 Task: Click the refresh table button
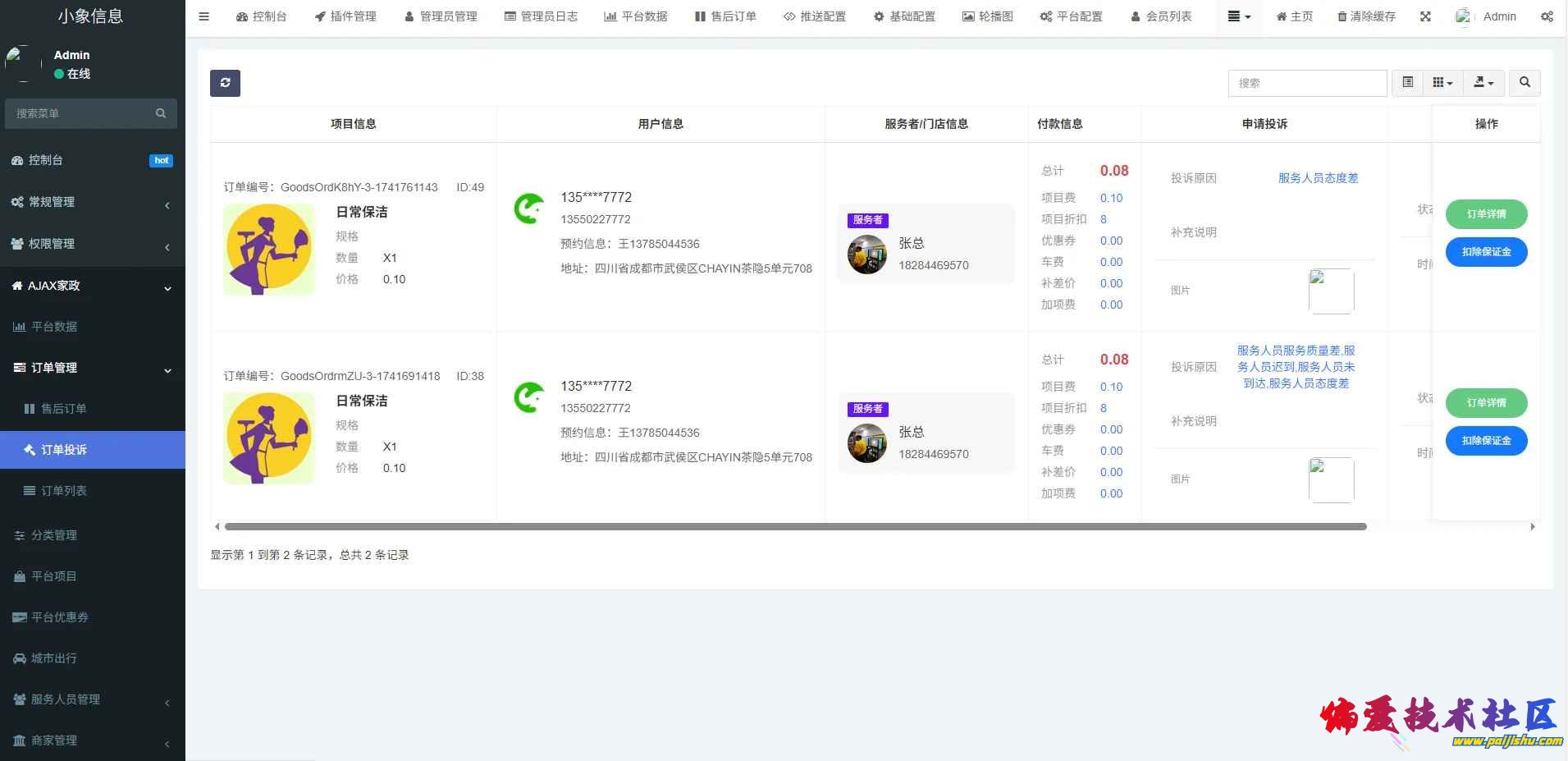pos(225,83)
